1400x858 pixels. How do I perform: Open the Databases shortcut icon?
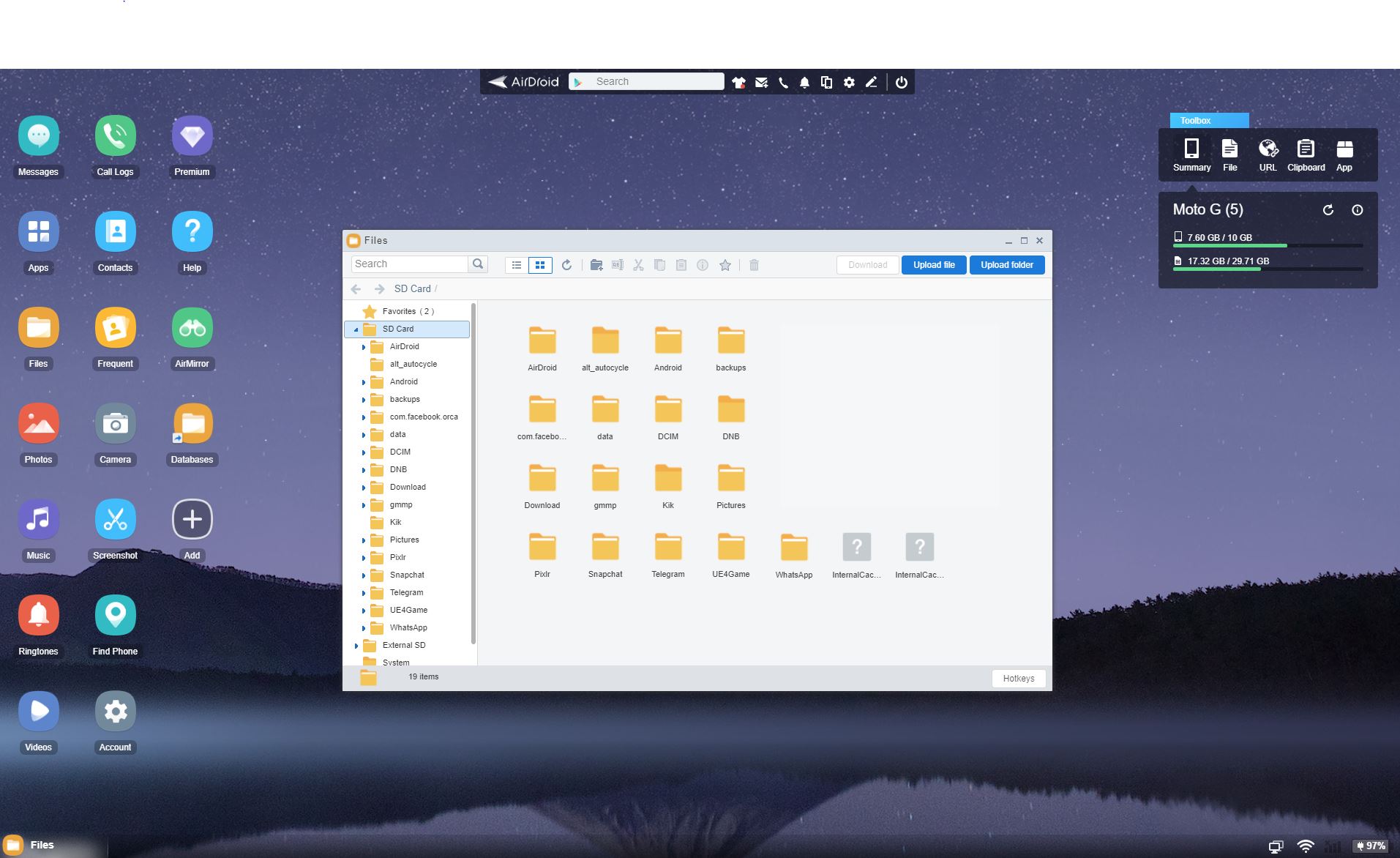click(x=192, y=424)
